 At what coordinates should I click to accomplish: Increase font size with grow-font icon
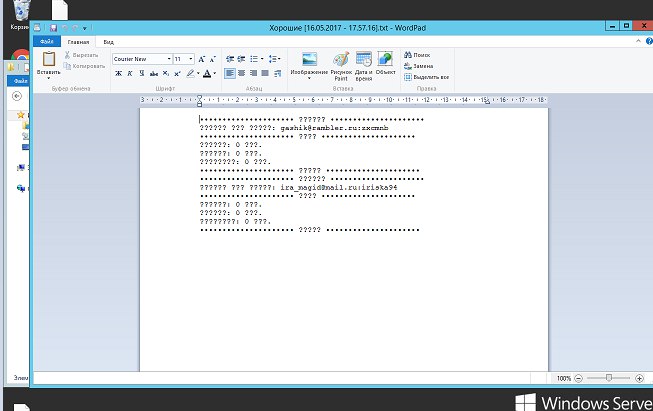point(201,59)
